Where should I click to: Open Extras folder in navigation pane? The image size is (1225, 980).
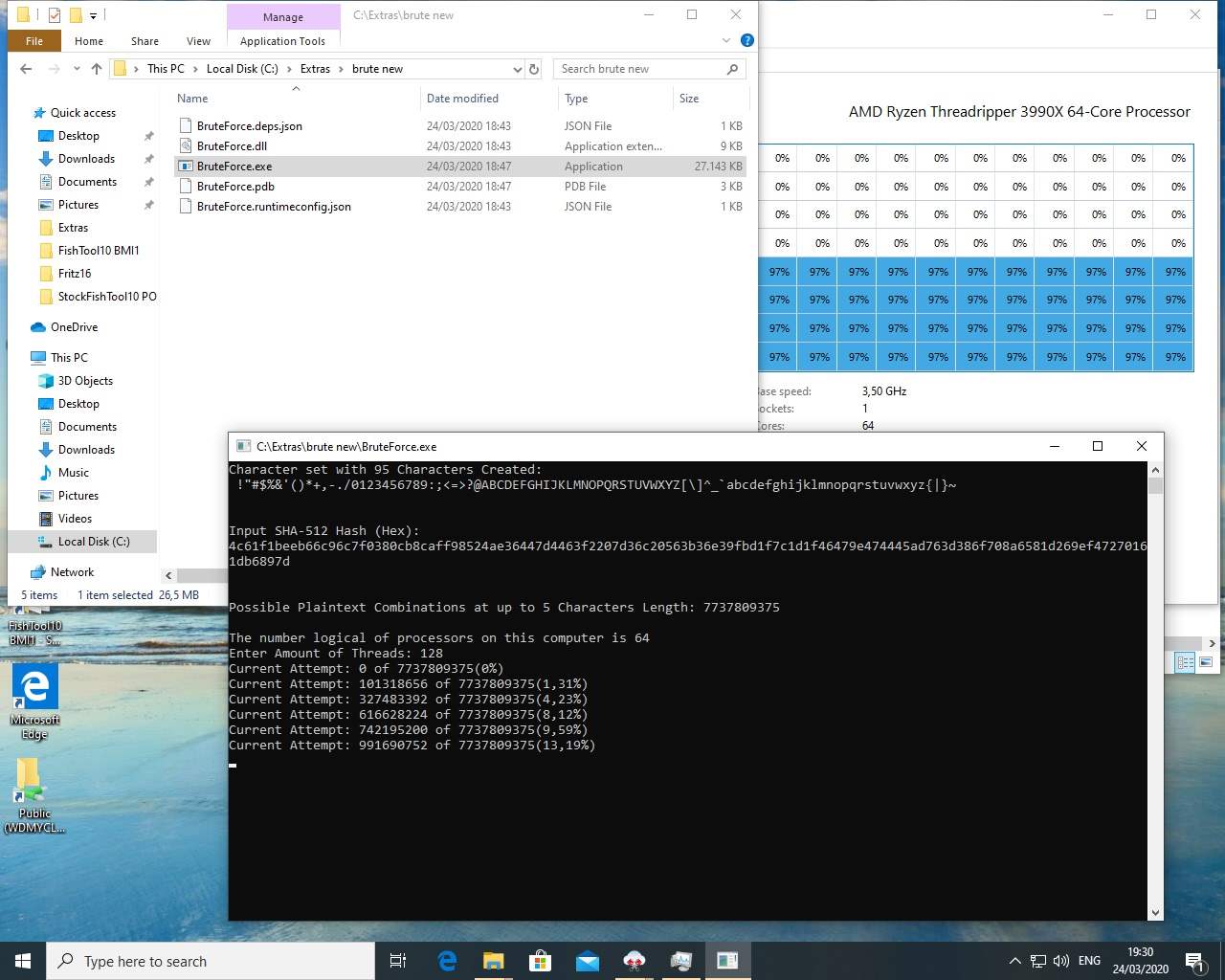coord(73,227)
